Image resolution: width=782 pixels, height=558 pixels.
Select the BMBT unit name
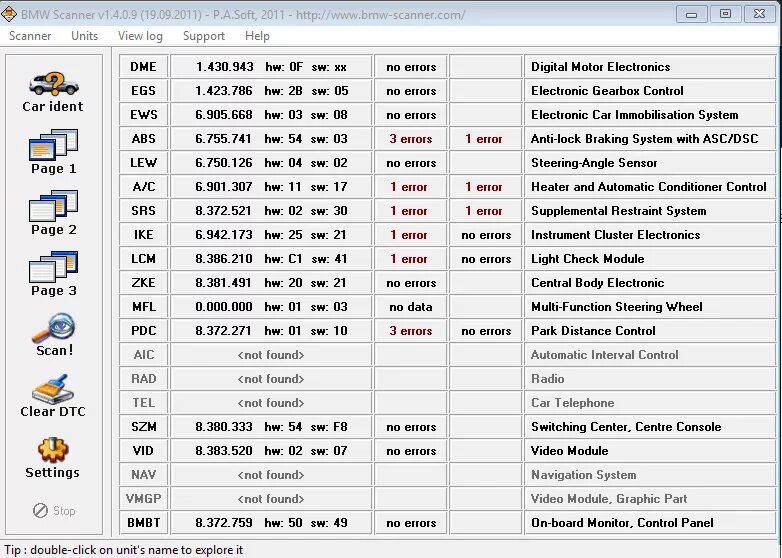tap(144, 523)
